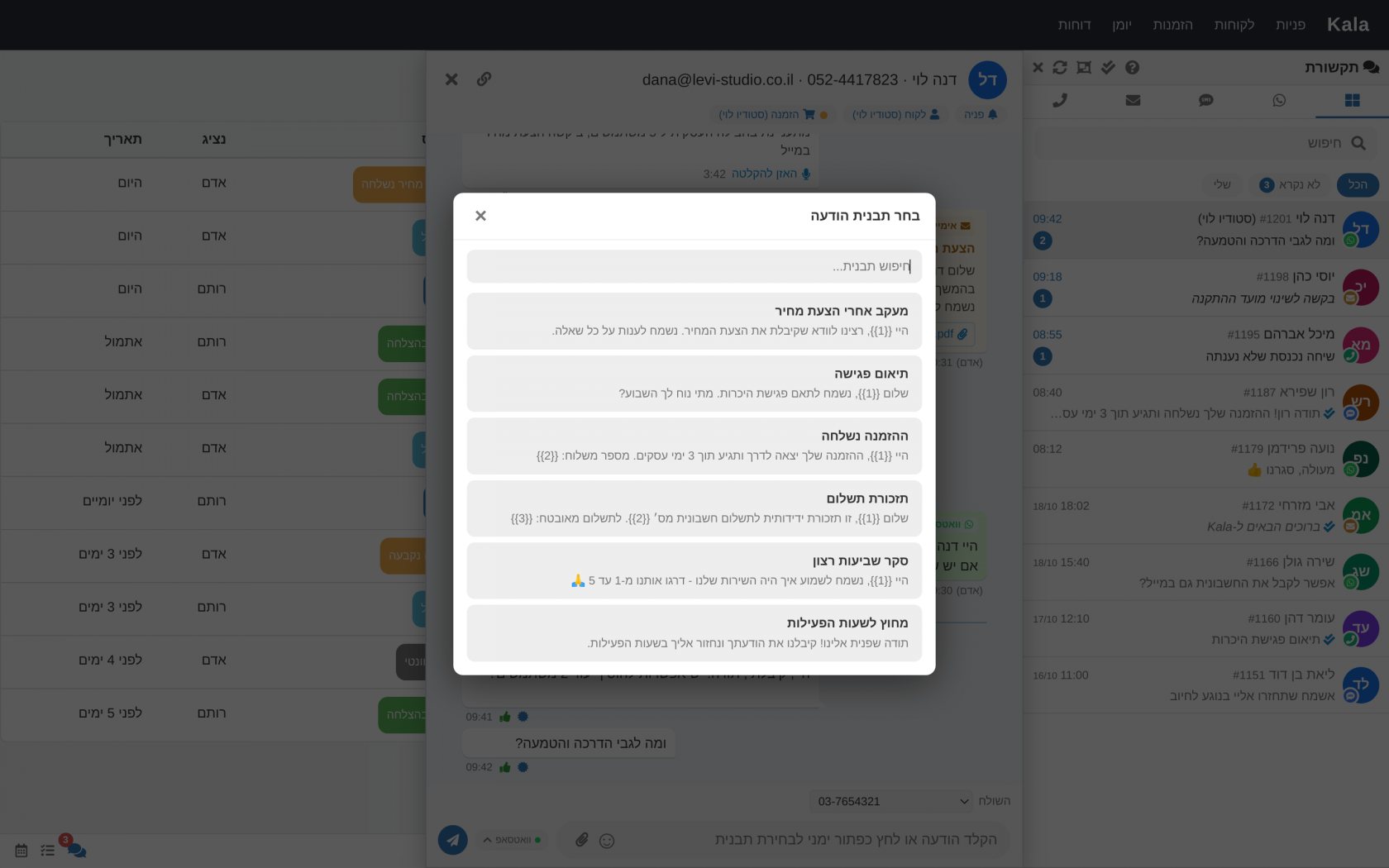Close the template picker dialog
The width and height of the screenshot is (1389, 868).
pos(480,216)
